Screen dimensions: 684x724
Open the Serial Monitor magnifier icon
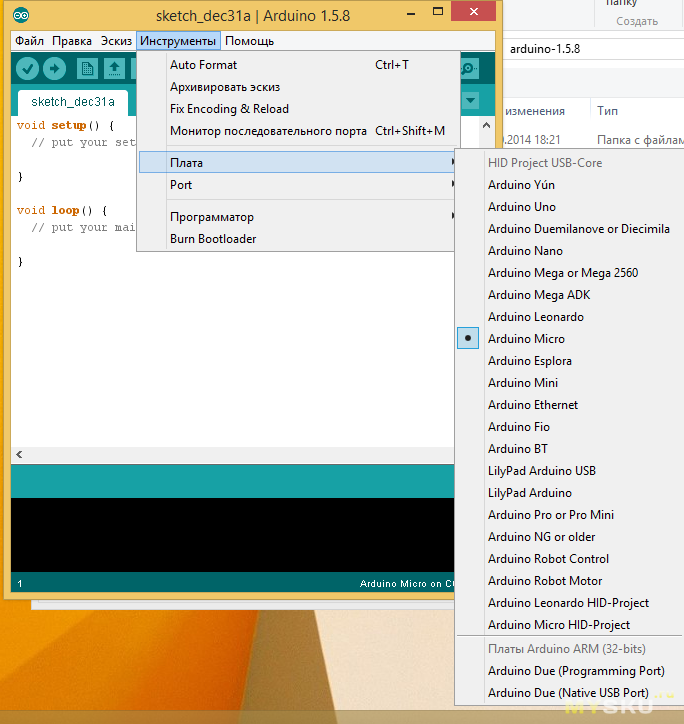click(x=469, y=69)
